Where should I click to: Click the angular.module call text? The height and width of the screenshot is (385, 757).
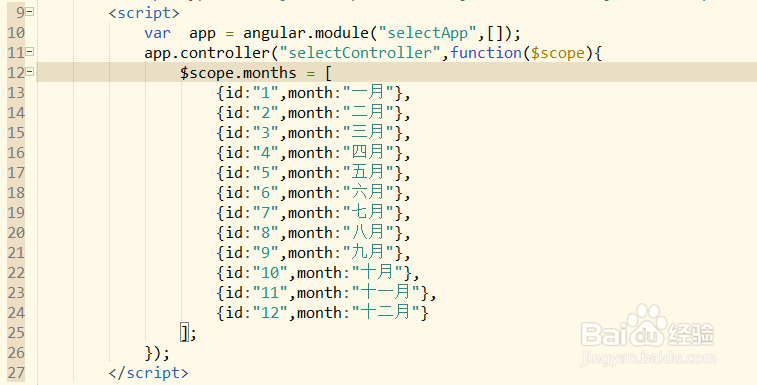(x=306, y=33)
